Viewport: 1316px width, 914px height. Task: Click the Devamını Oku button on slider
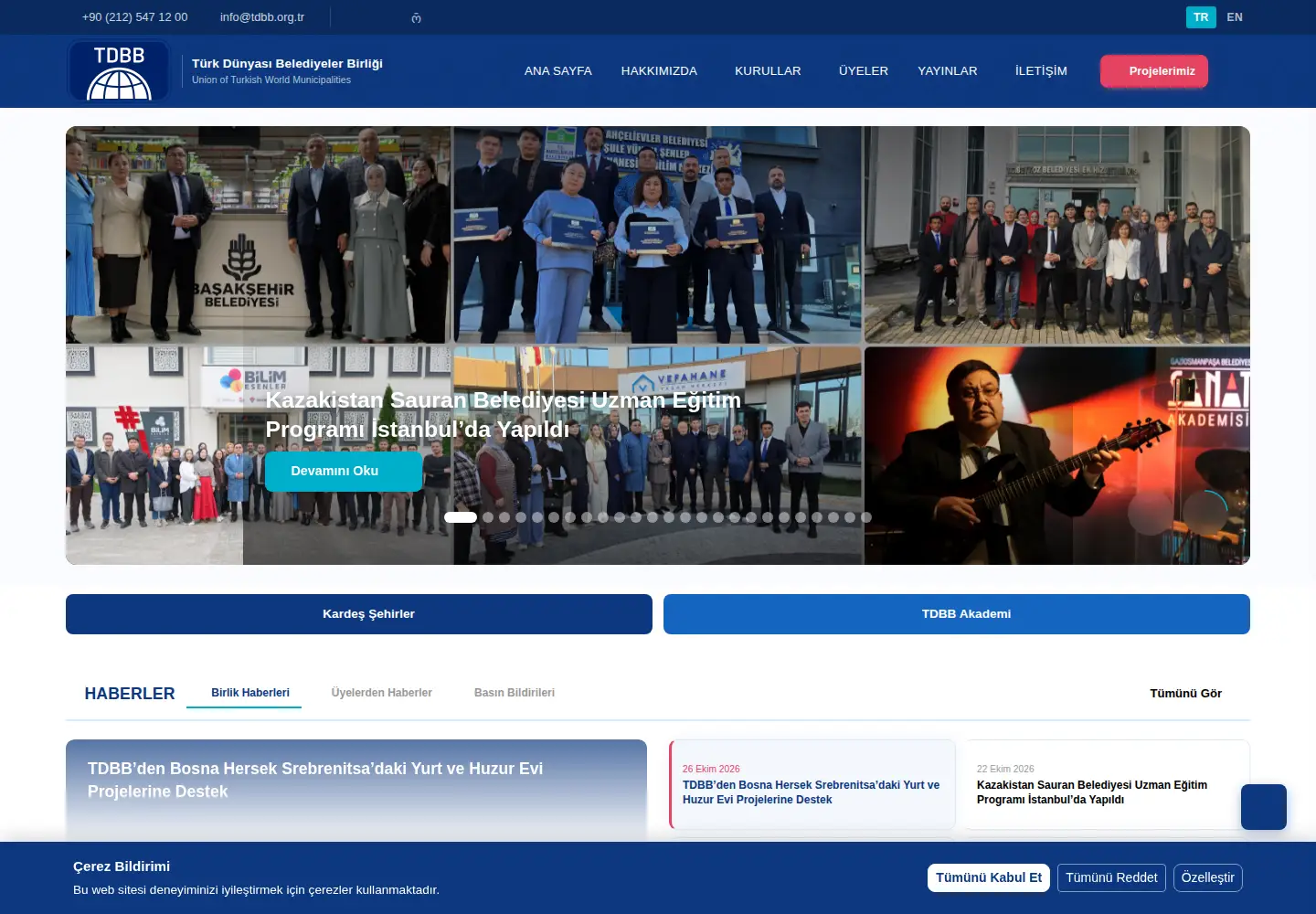344,472
